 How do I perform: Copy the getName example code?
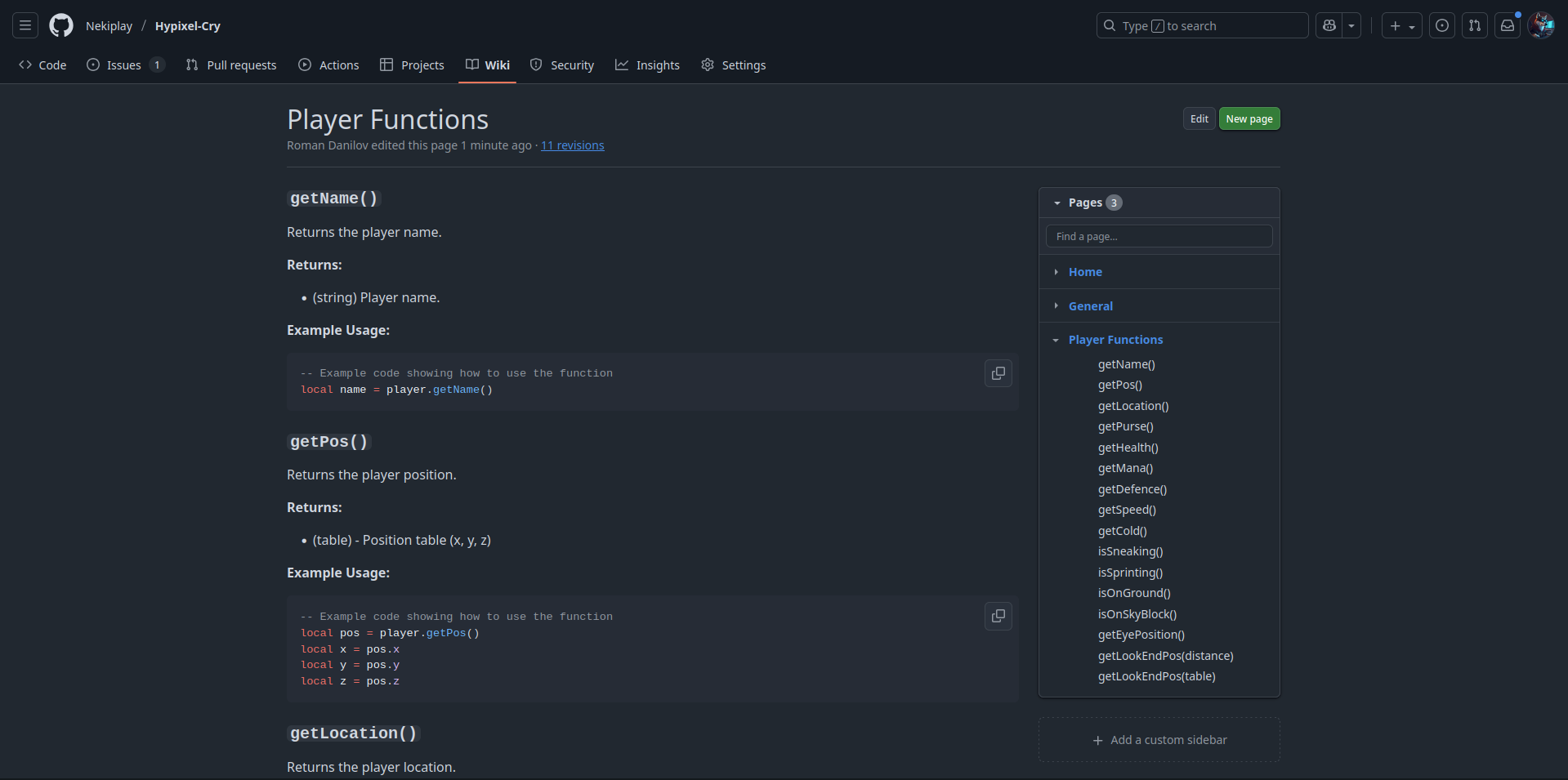998,373
